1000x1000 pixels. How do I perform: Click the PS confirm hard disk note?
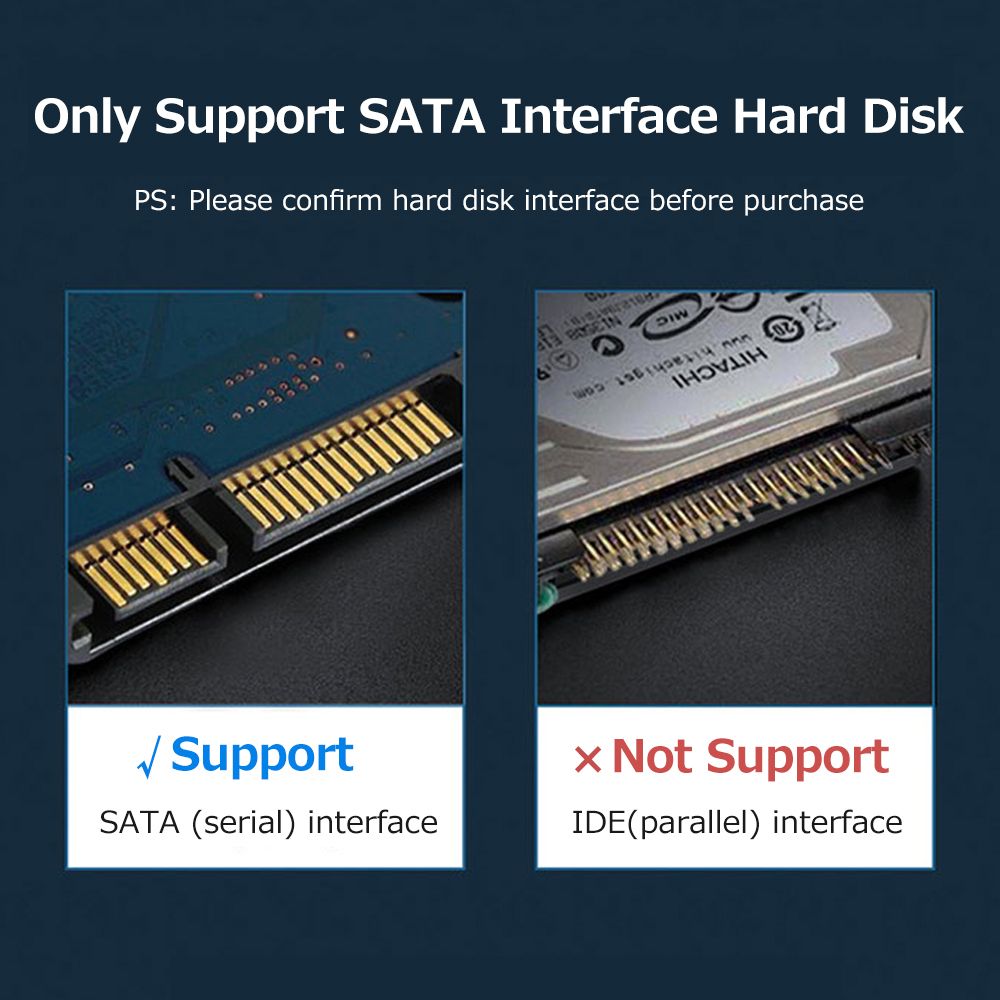(499, 200)
